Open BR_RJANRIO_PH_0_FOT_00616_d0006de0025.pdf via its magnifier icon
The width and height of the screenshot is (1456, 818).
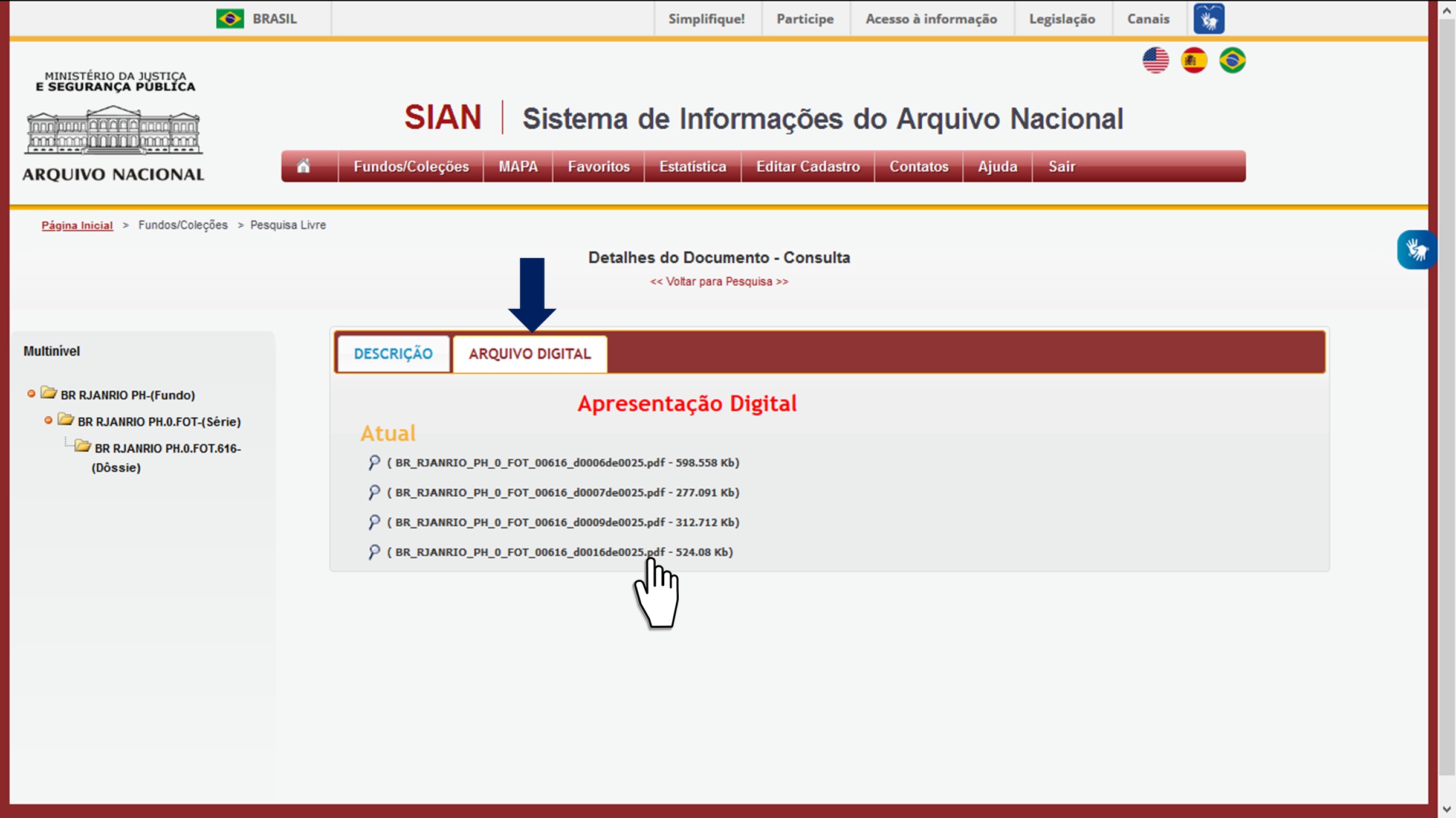(374, 462)
